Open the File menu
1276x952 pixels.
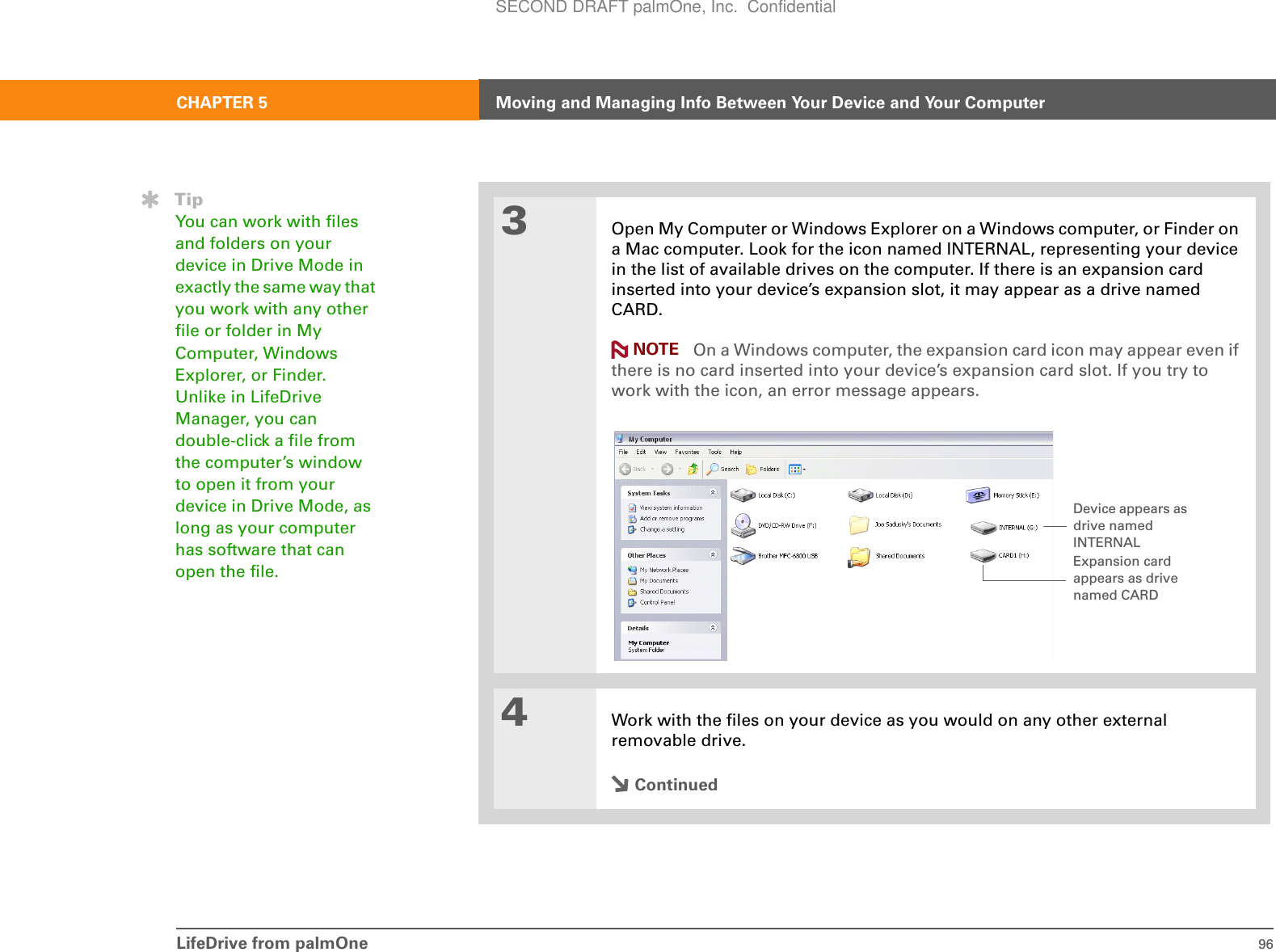(624, 453)
